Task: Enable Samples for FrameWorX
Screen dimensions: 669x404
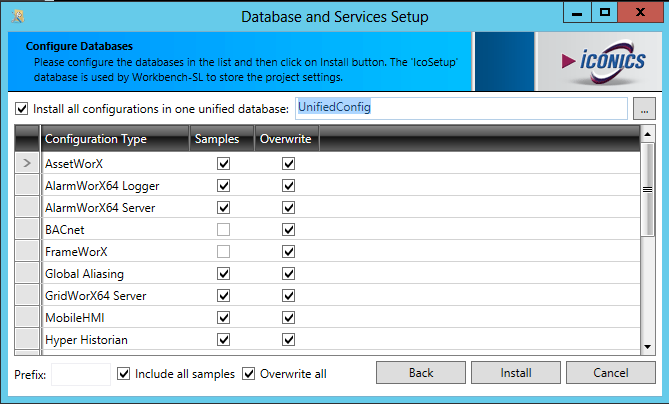Action: pyautogui.click(x=224, y=252)
